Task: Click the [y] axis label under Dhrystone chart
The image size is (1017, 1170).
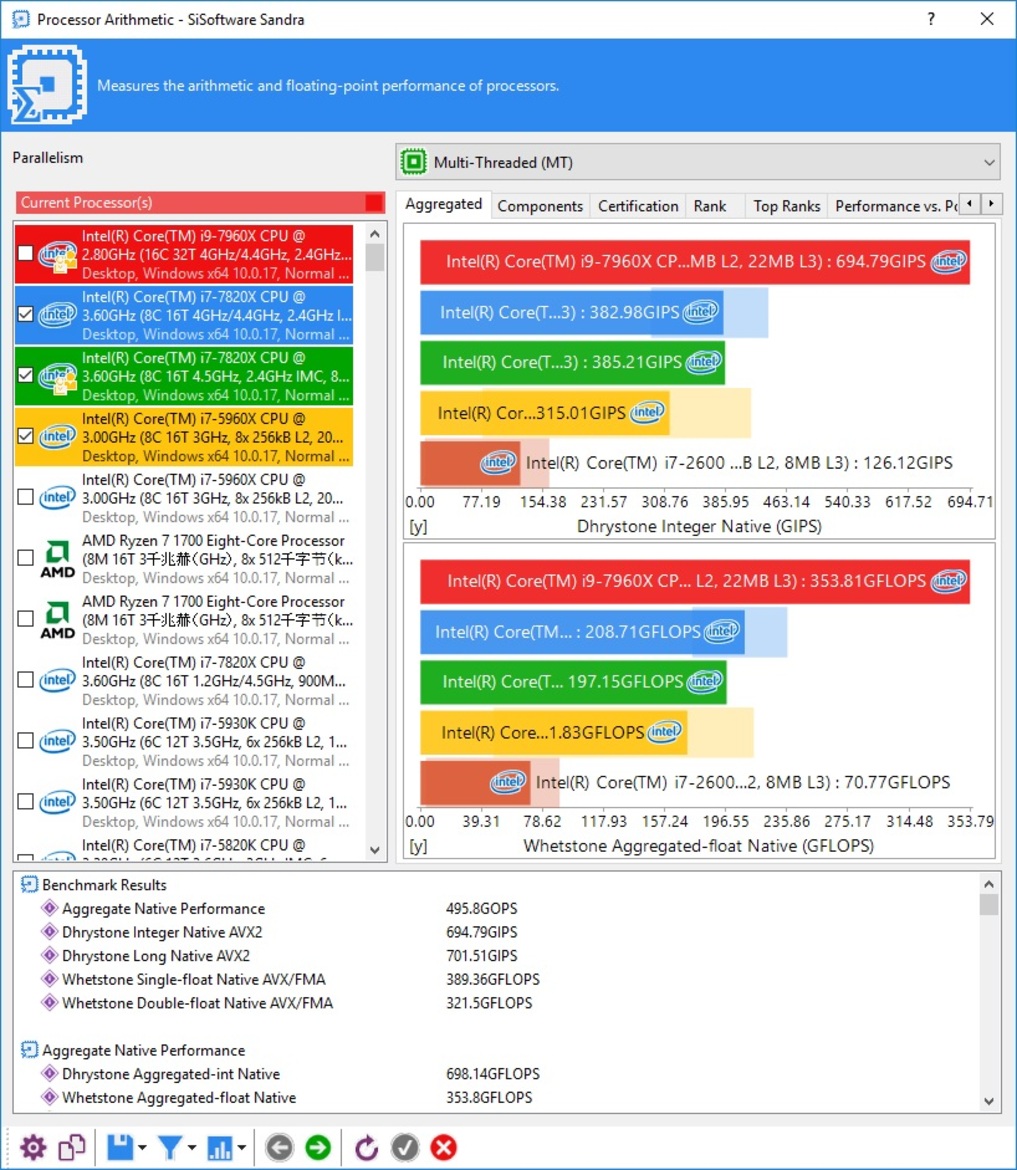Action: 418,526
